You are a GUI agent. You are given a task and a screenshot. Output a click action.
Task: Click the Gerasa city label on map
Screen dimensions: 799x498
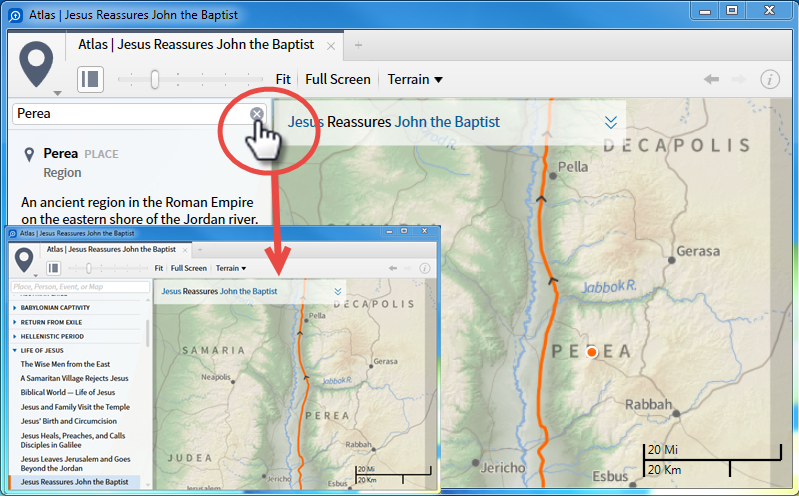point(698,251)
